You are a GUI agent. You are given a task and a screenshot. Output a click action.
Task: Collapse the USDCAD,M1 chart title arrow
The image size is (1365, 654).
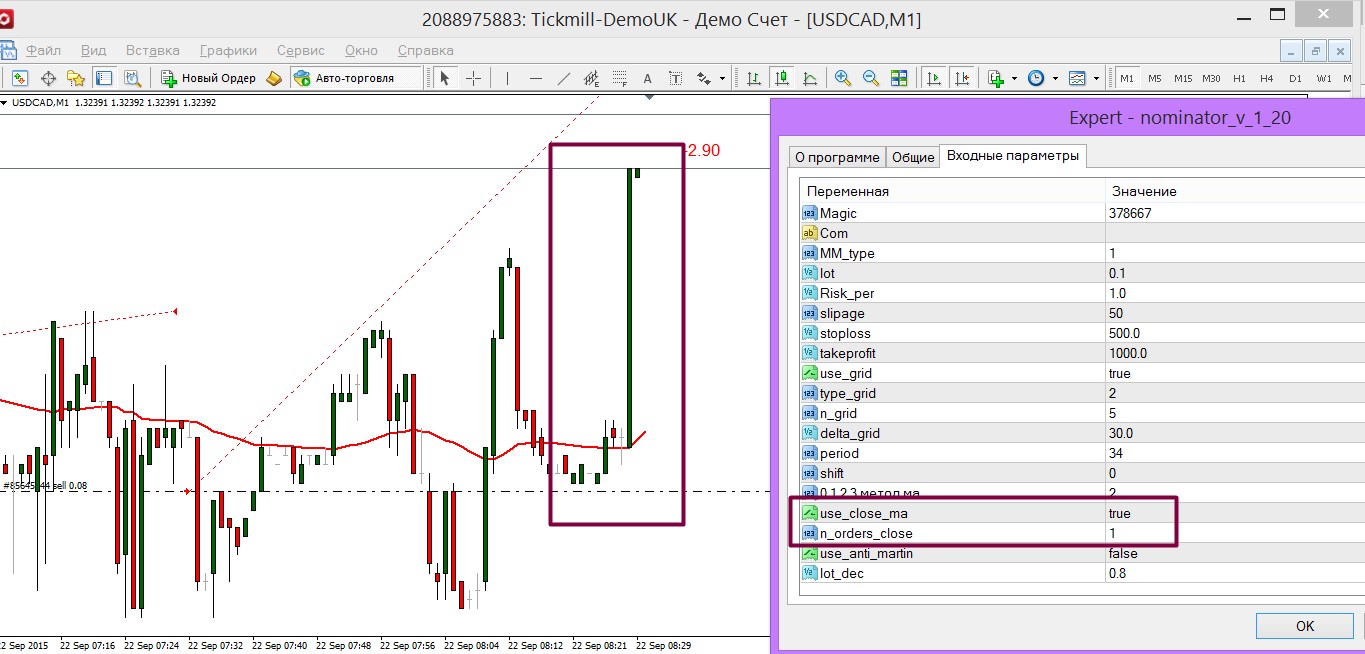5,102
